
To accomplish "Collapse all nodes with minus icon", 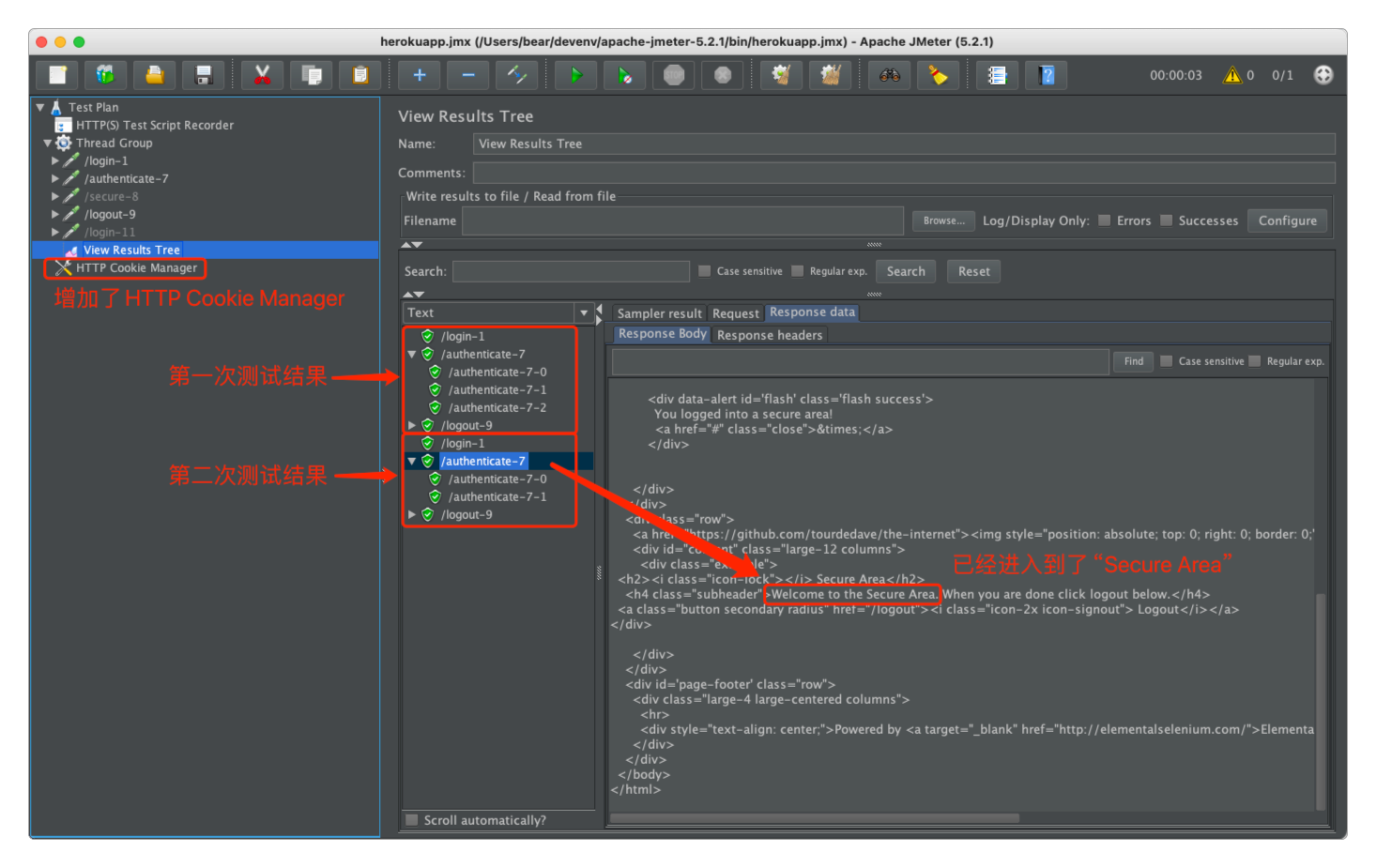I will click(468, 75).
